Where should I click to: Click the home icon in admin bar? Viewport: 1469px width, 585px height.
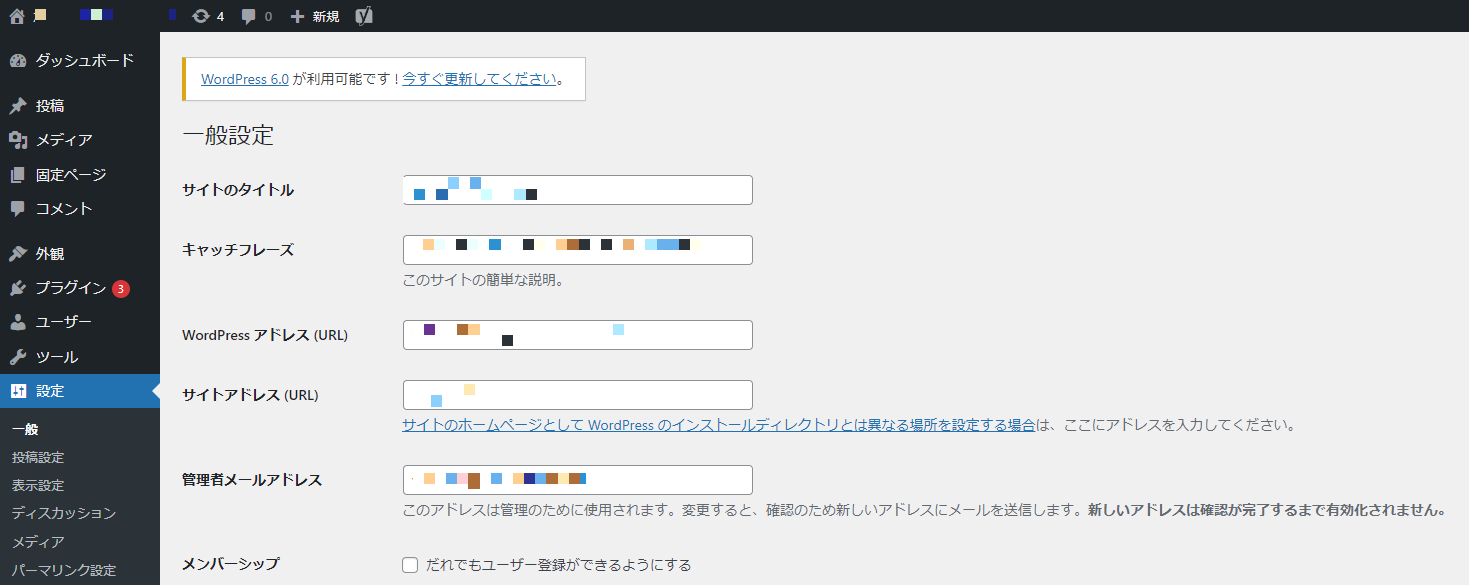[x=17, y=16]
